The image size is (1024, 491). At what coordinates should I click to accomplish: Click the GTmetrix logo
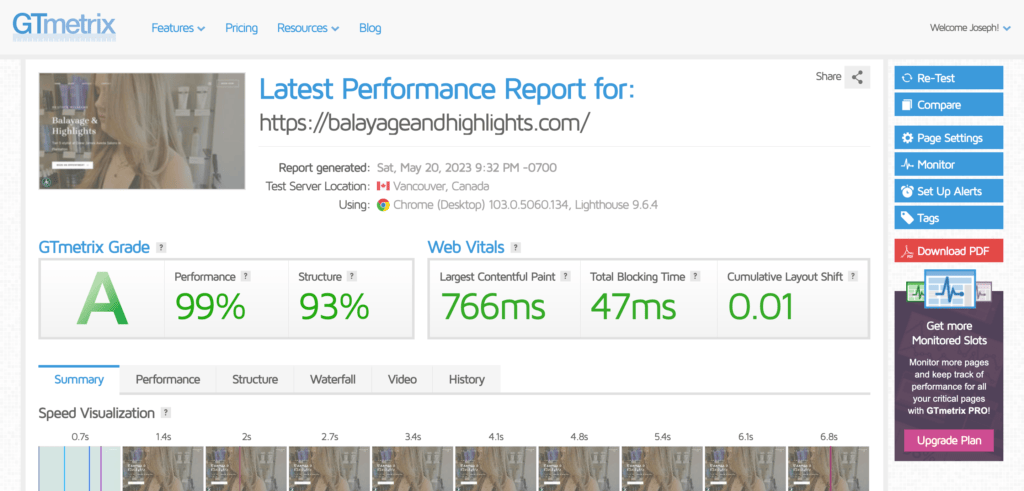point(64,26)
